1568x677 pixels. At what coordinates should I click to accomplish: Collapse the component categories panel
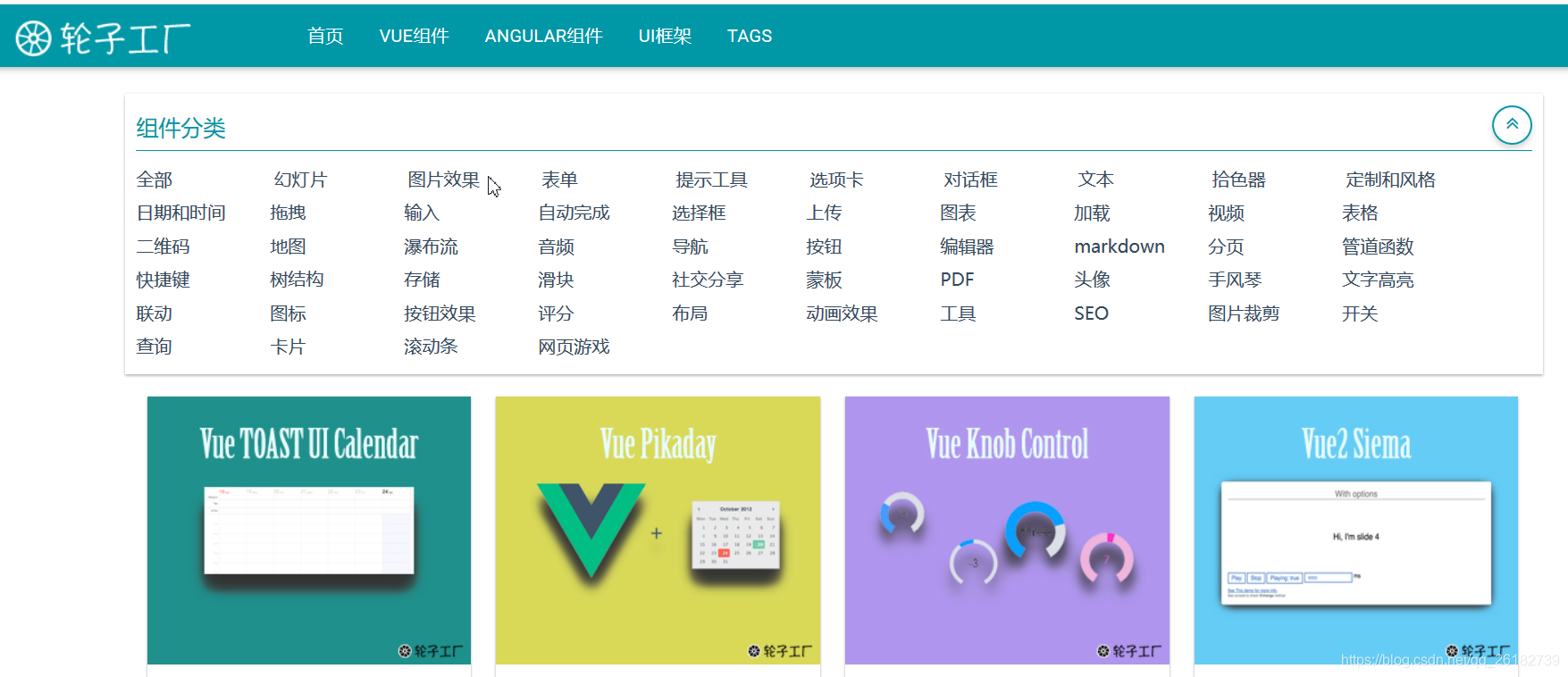[x=1512, y=125]
